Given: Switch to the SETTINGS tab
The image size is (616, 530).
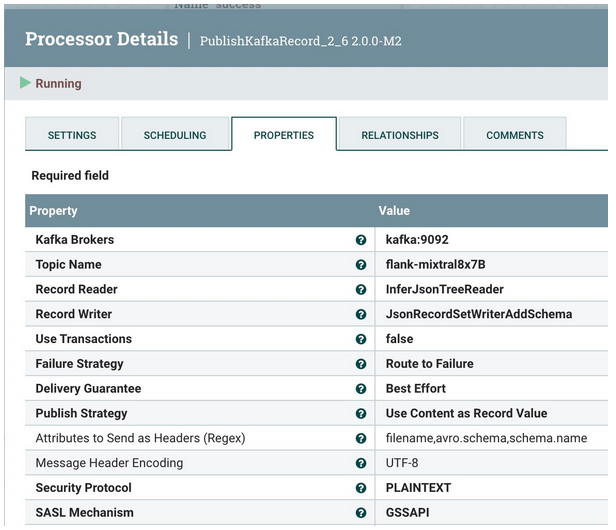Looking at the screenshot, I should (x=72, y=135).
